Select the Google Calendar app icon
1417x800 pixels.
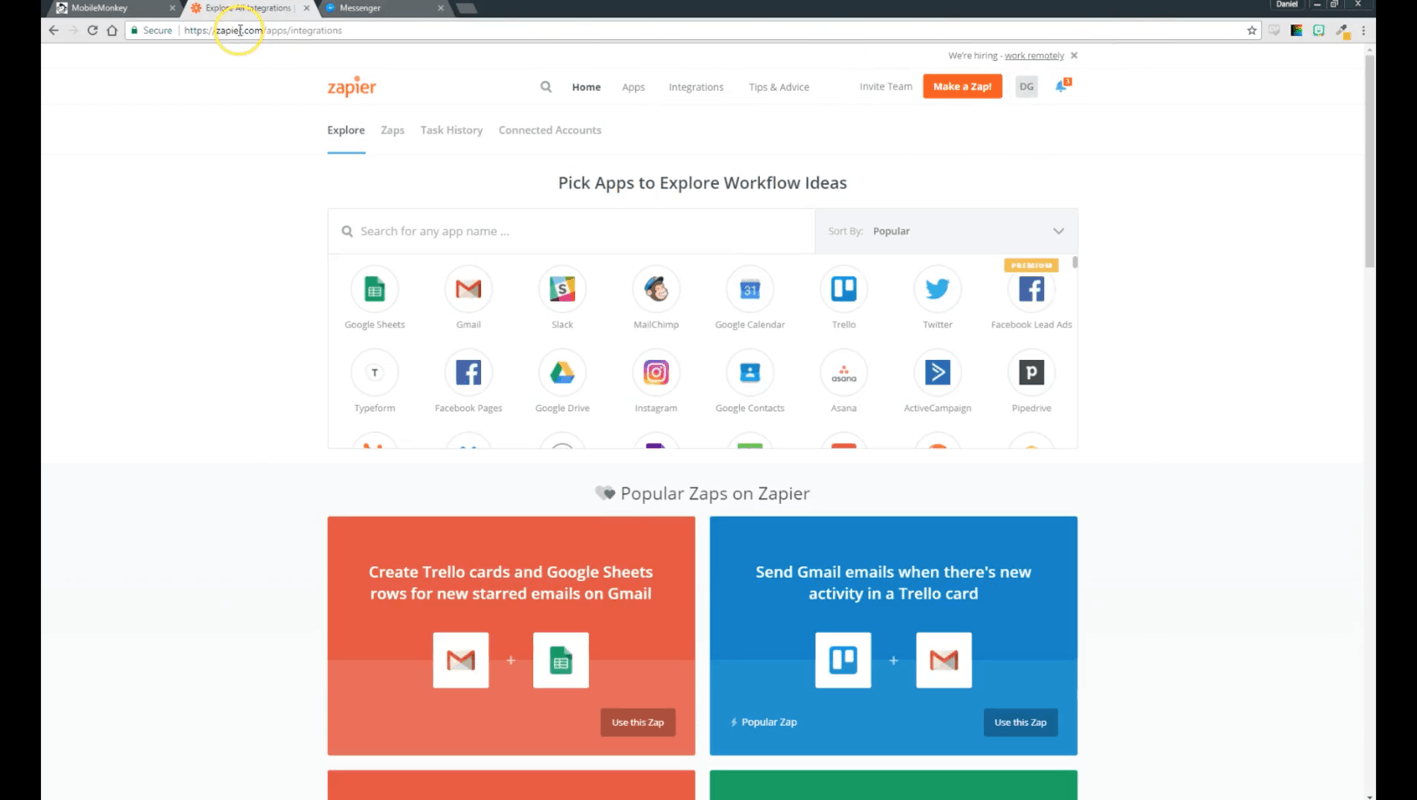[x=750, y=289]
